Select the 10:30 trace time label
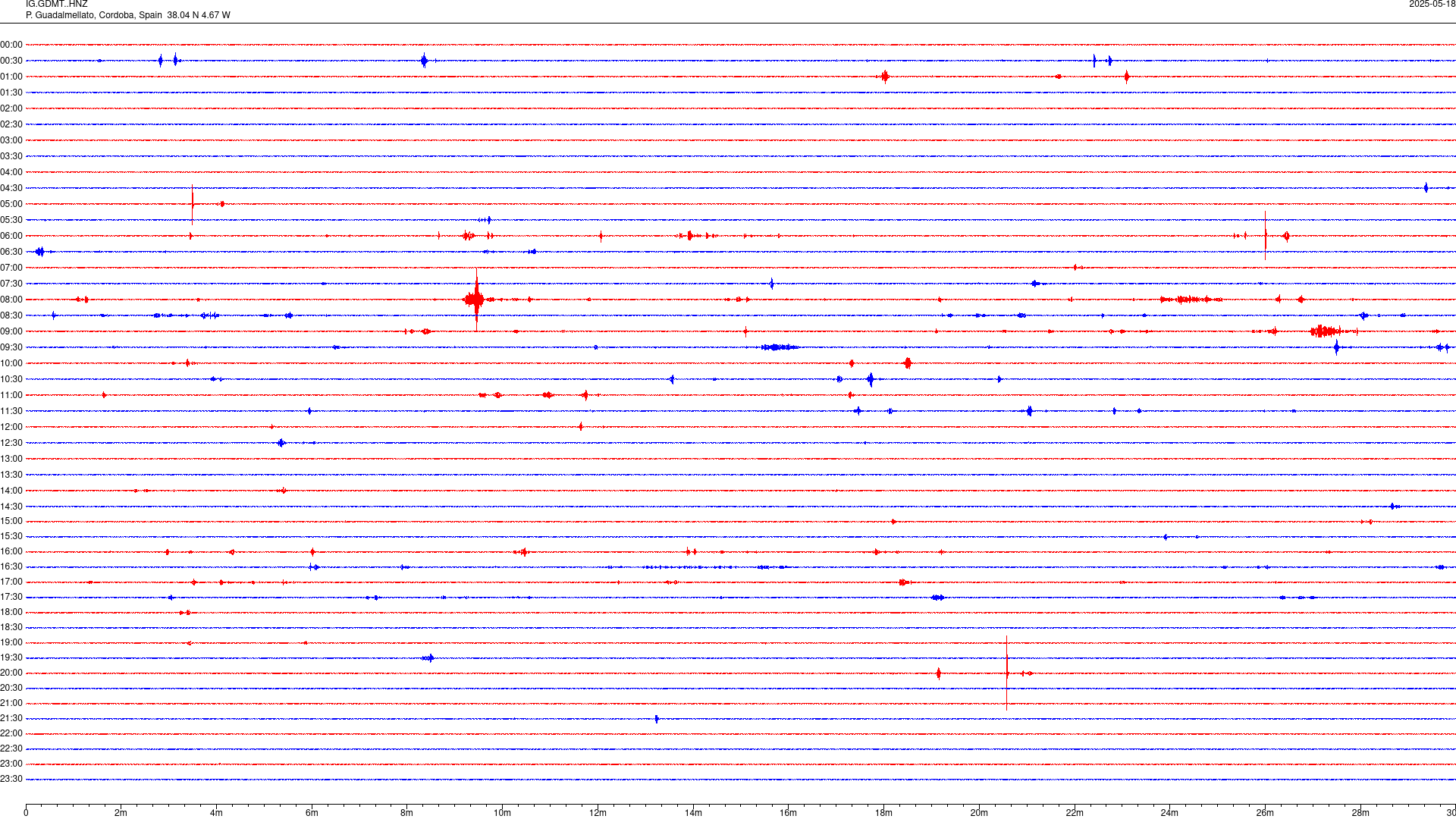 coord(11,380)
